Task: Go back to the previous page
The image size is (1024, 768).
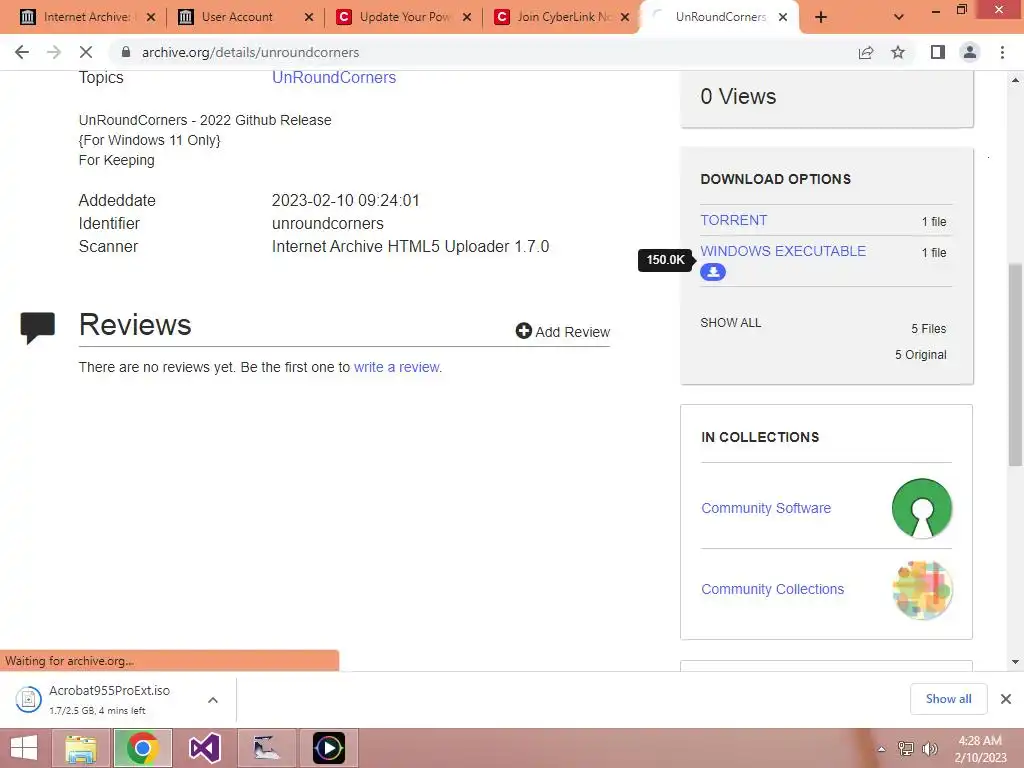Action: click(x=22, y=52)
